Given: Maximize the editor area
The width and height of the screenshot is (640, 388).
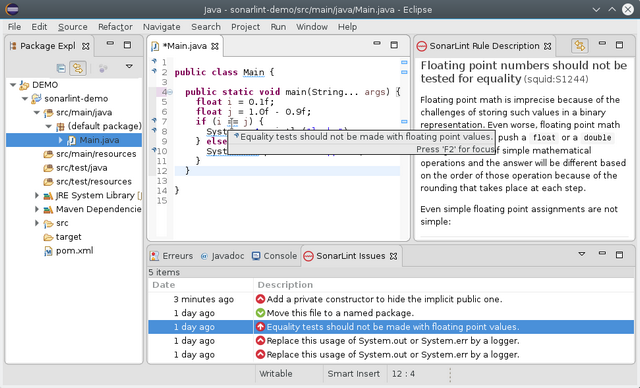Looking at the screenshot, I should tap(394, 45).
